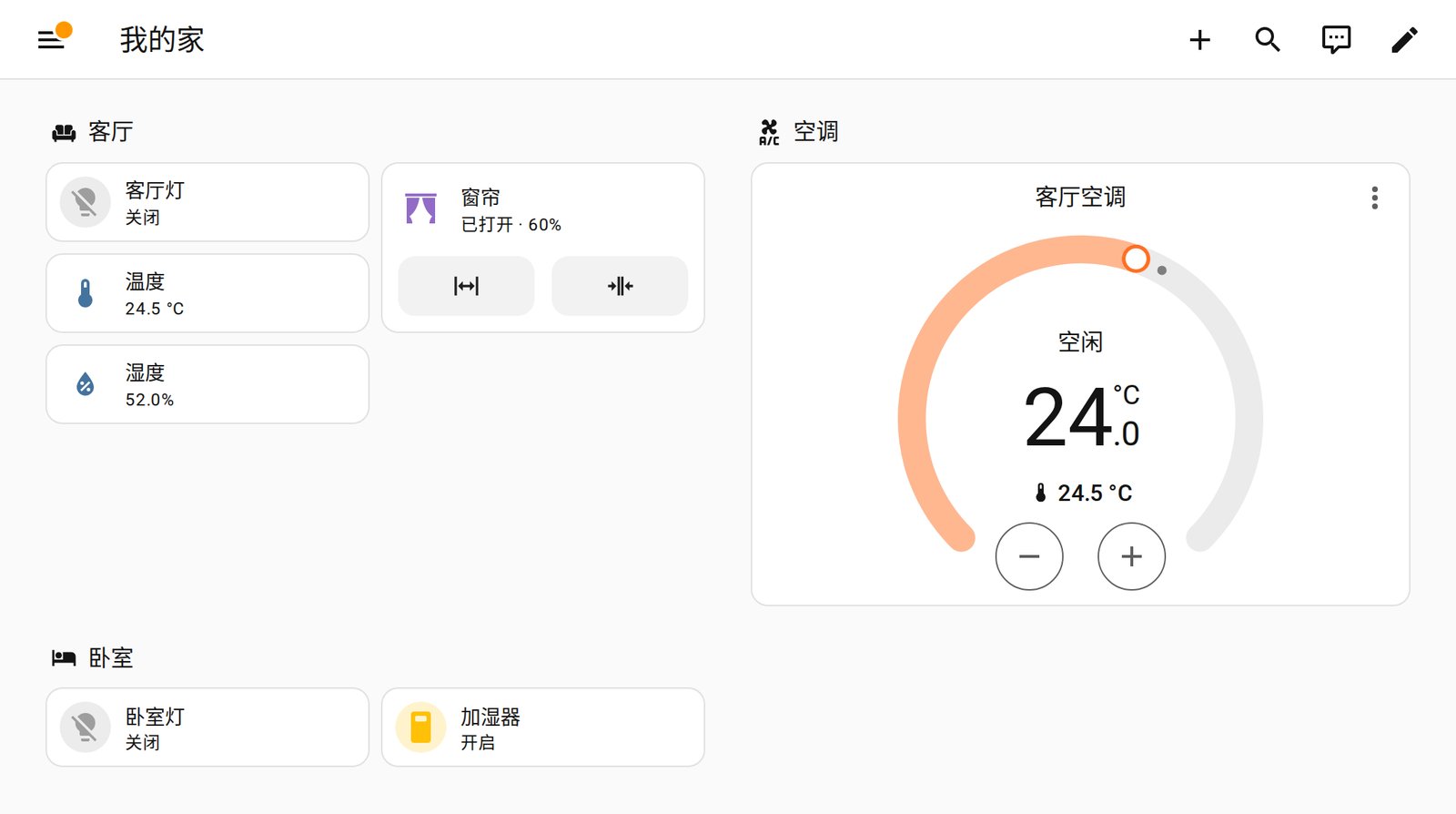1456x814 pixels.
Task: Click the 我的家 dashboard title
Action: [x=162, y=40]
